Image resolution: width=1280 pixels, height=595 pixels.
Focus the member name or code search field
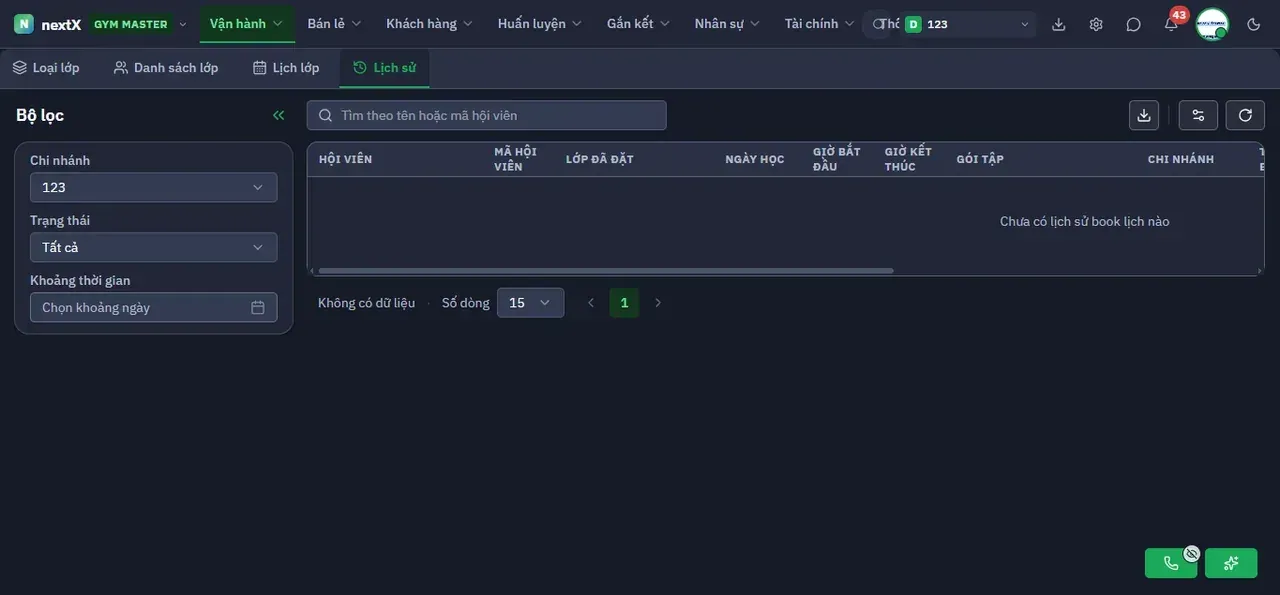(x=487, y=115)
